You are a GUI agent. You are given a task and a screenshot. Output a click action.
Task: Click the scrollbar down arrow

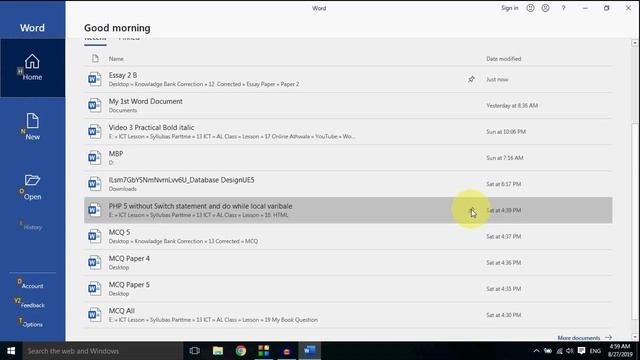coord(635,337)
